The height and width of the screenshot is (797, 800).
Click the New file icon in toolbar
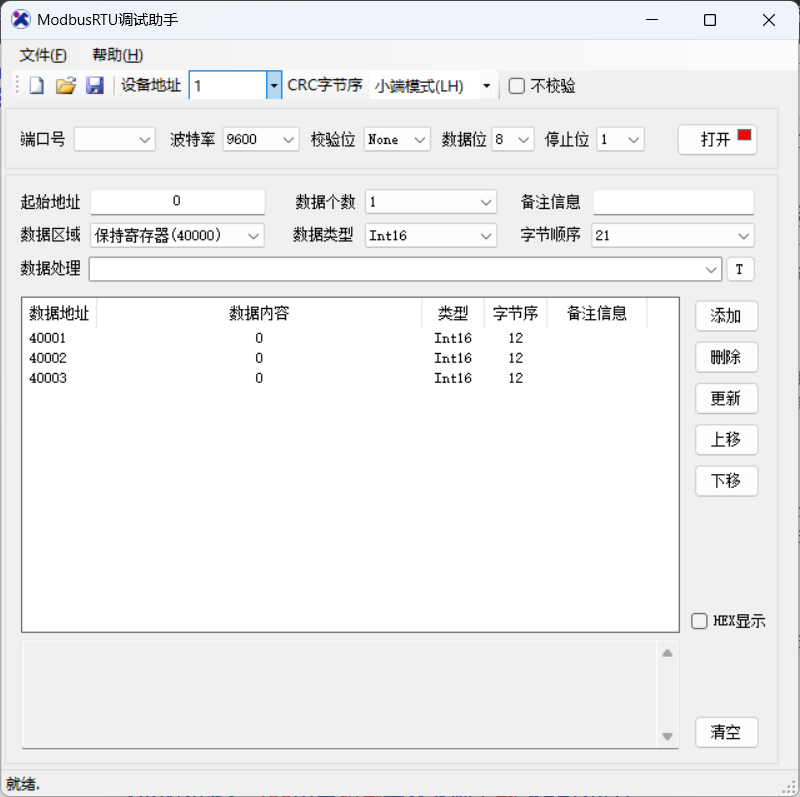click(36, 85)
